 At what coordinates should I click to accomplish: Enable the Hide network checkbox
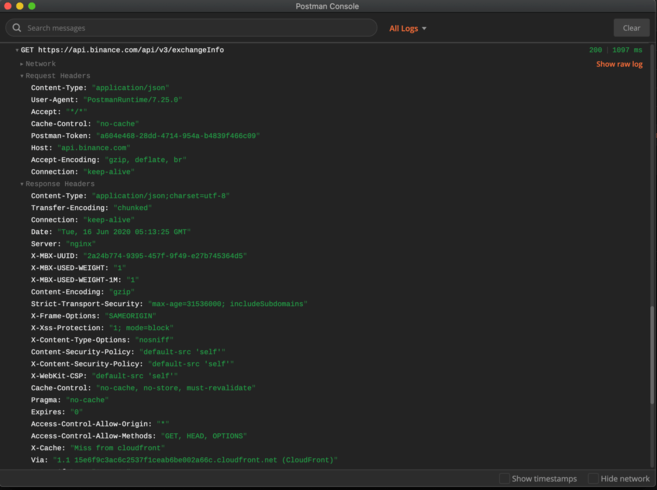click(593, 479)
